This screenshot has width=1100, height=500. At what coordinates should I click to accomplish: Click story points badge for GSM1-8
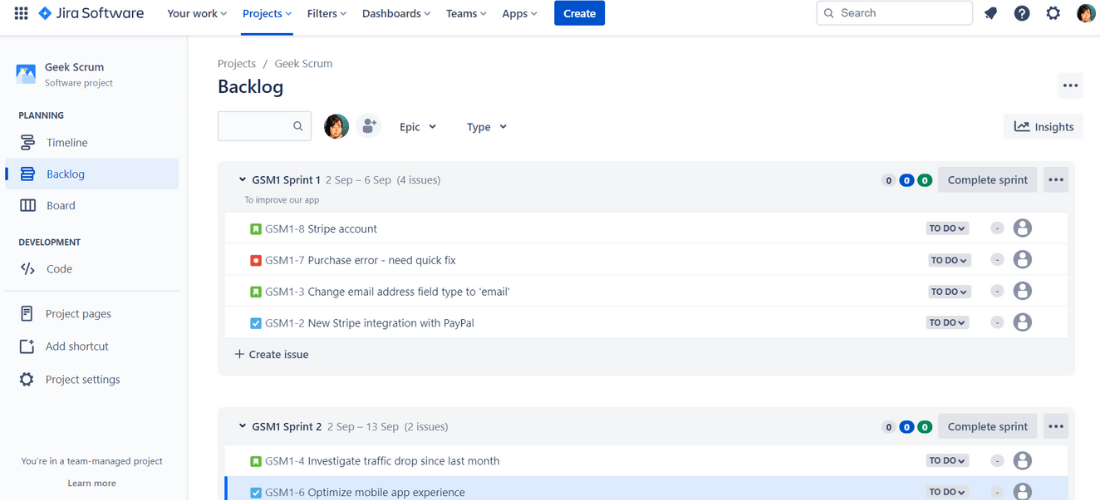[997, 229]
